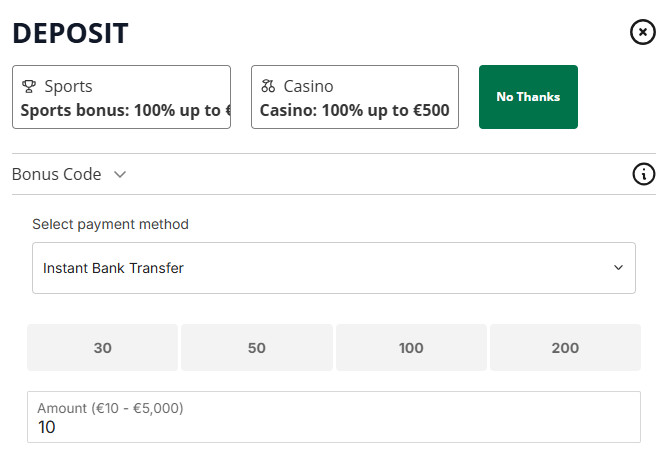This screenshot has height=461, width=669.
Task: Select the 200 preset amount
Action: (565, 348)
